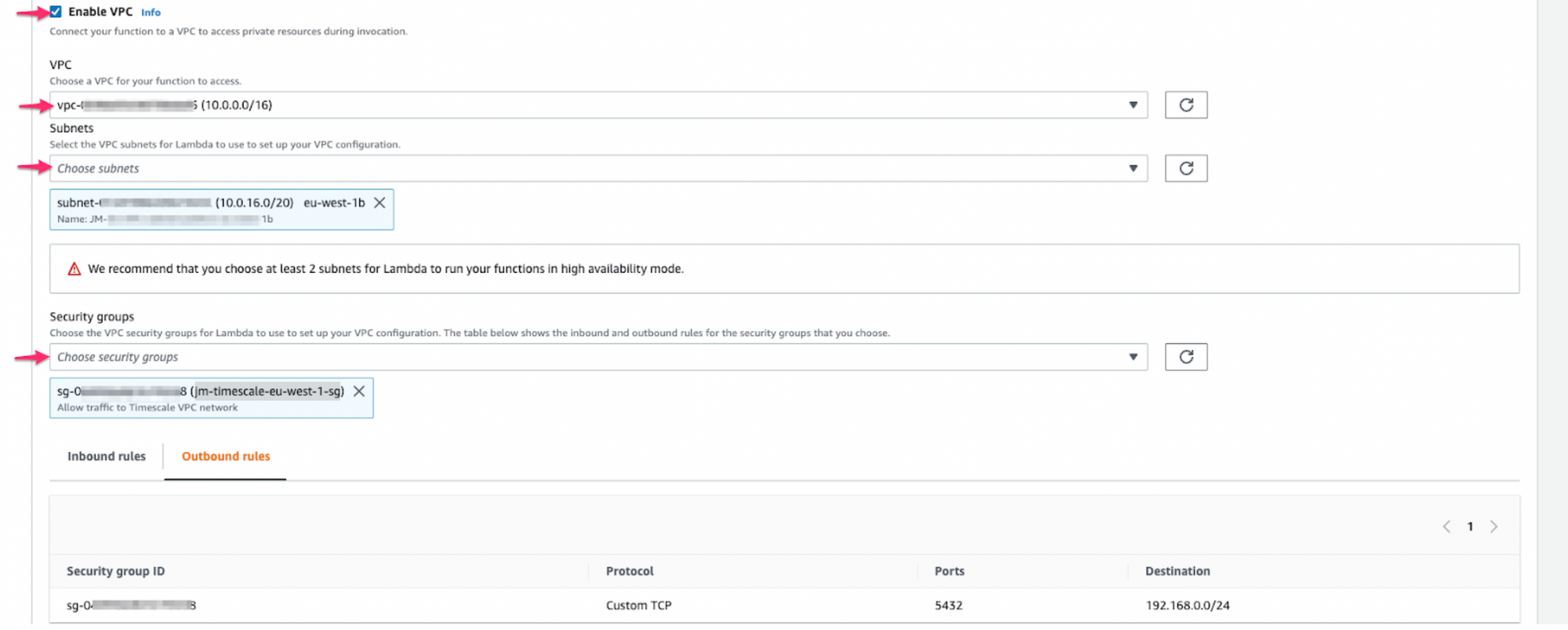
Task: Select the Outbound rules tab
Action: coord(226,457)
